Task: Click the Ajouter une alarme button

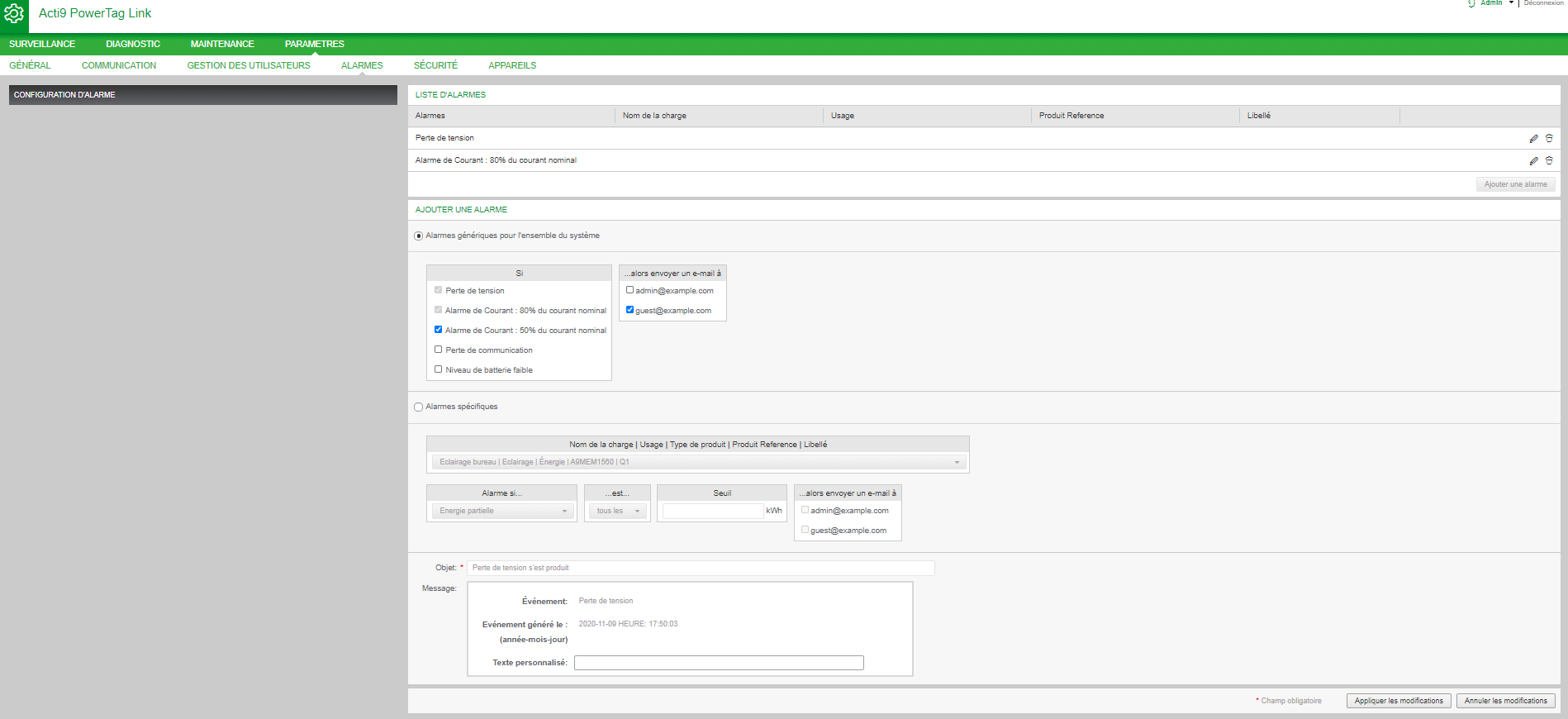Action: (1515, 184)
